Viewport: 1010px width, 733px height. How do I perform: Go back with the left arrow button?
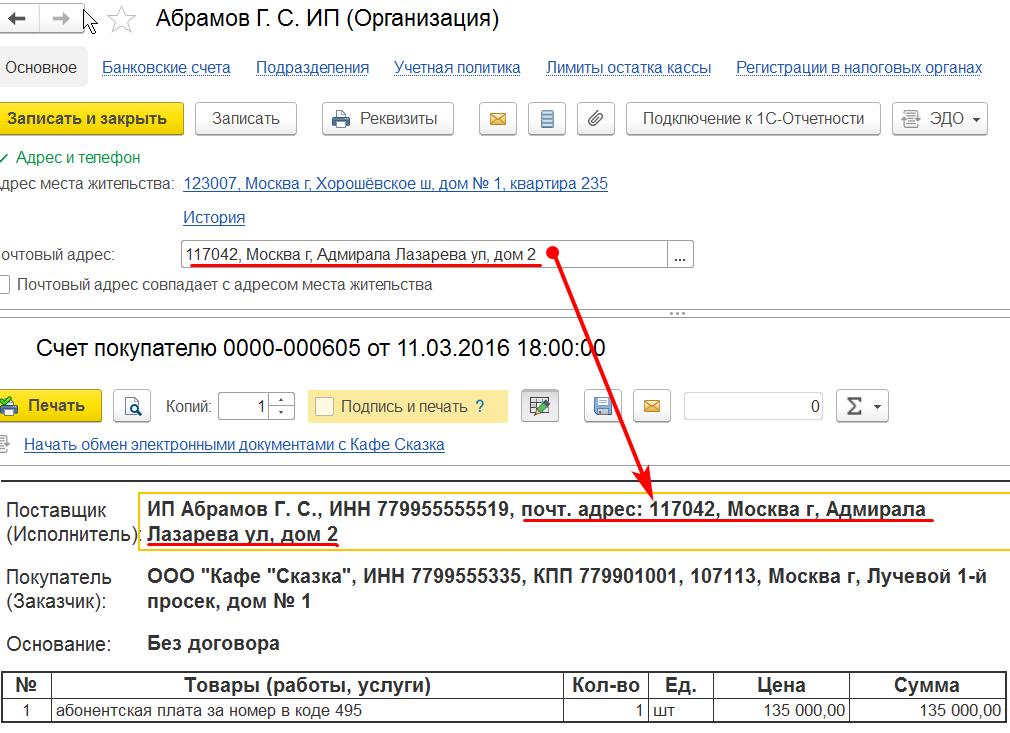pyautogui.click(x=18, y=18)
